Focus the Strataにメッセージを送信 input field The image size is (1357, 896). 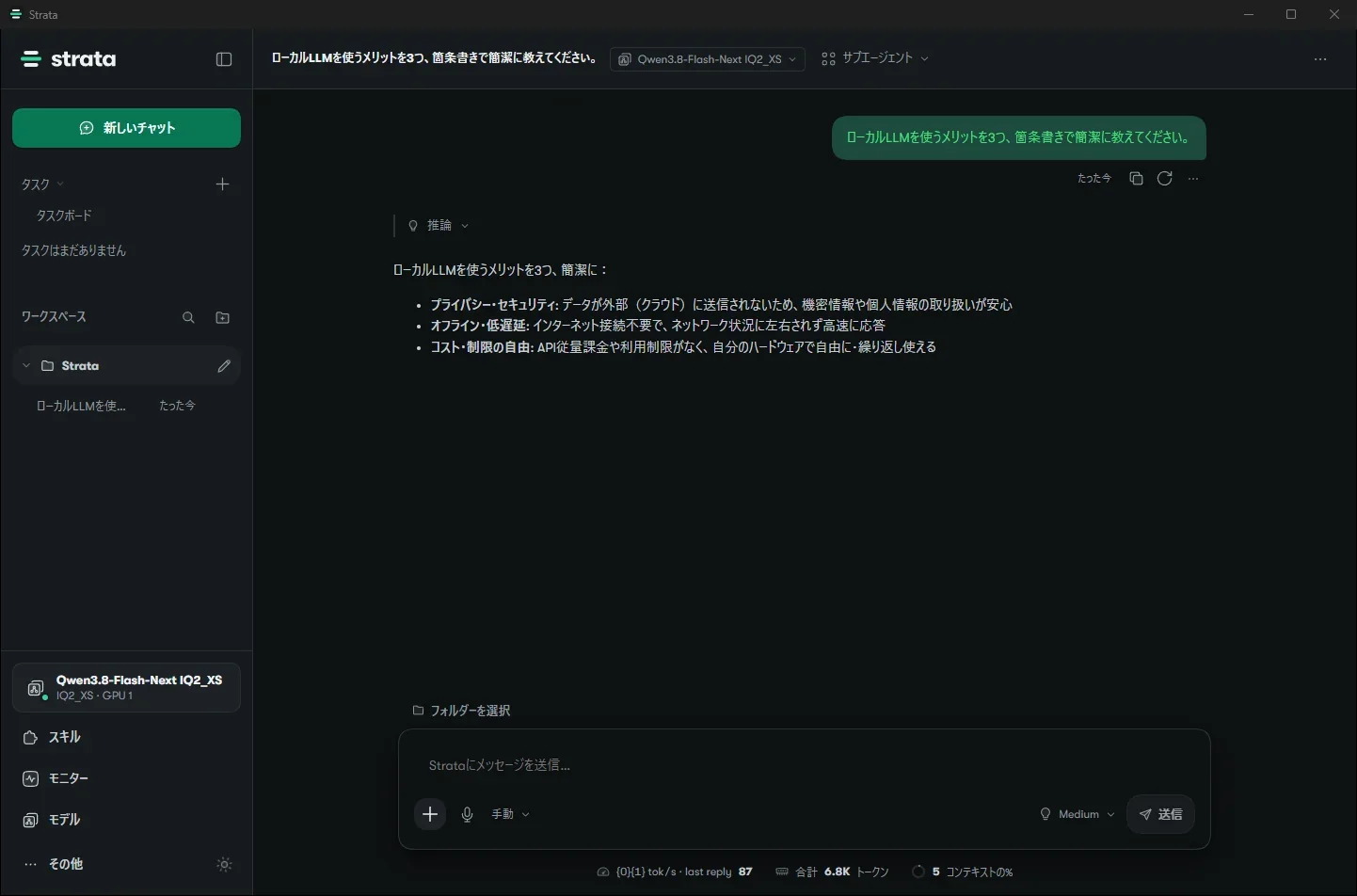[804, 765]
